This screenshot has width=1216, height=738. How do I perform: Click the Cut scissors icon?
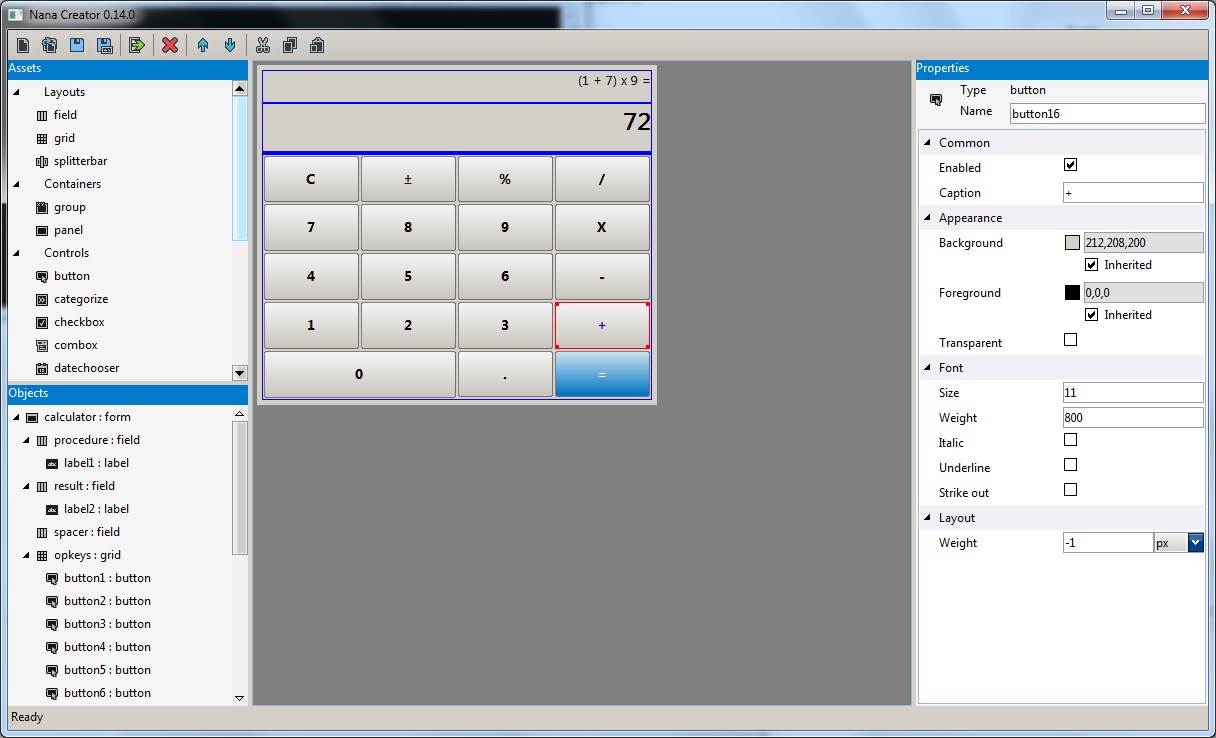tap(263, 45)
